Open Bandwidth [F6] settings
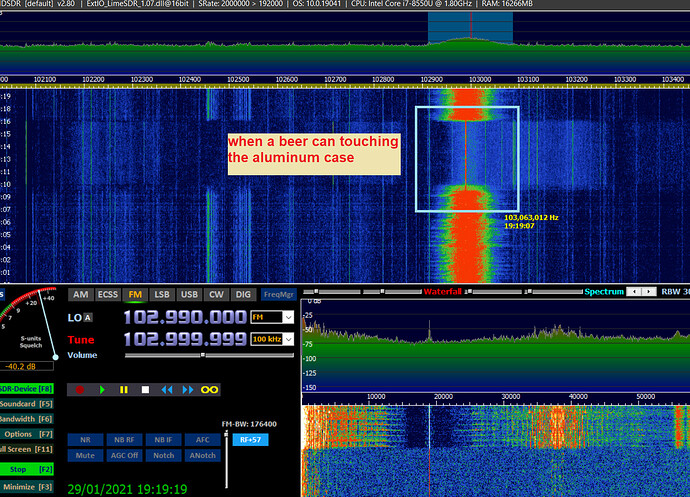Image resolution: width=690 pixels, height=497 pixels. coord(26,419)
